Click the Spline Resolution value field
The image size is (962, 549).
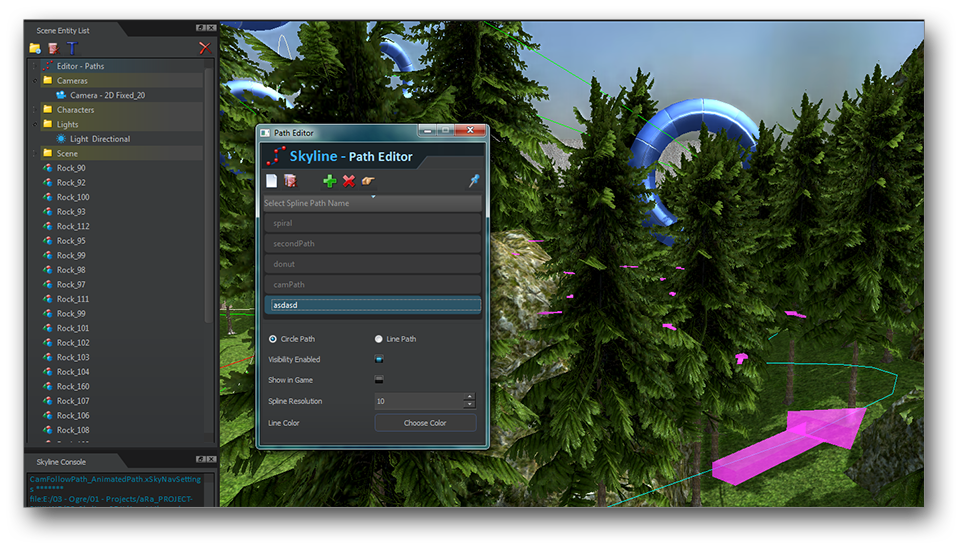[x=419, y=401]
